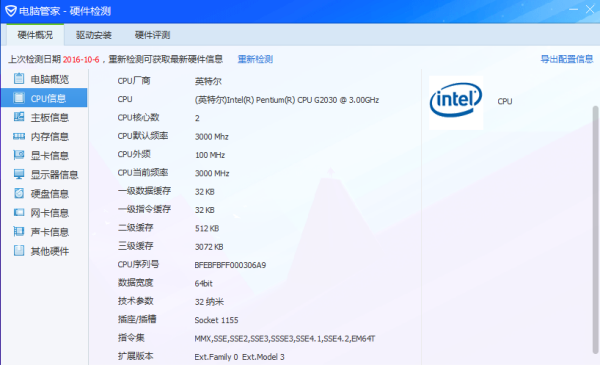Image resolution: width=600 pixels, height=365 pixels.
Task: Open the 显卡信息 graphics card icon
Action: point(19,155)
